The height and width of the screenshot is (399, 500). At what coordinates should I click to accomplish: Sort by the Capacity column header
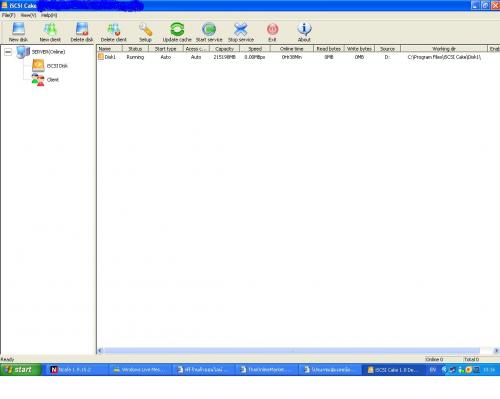224,49
